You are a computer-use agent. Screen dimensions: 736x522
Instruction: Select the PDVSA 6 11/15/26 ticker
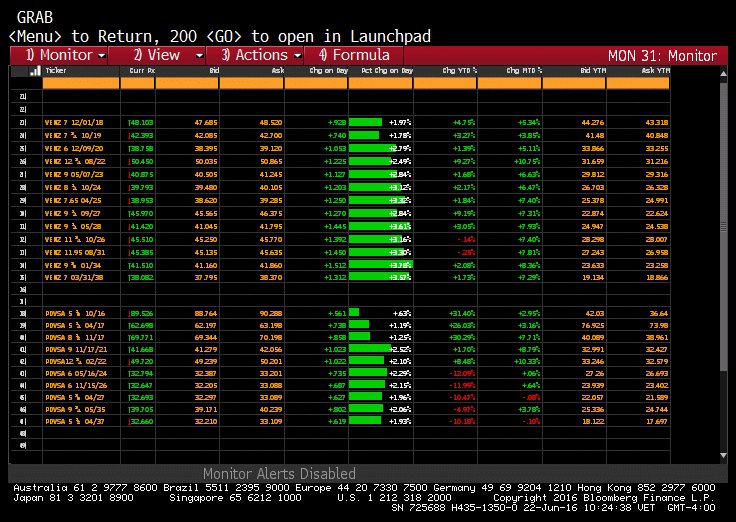click(76, 385)
